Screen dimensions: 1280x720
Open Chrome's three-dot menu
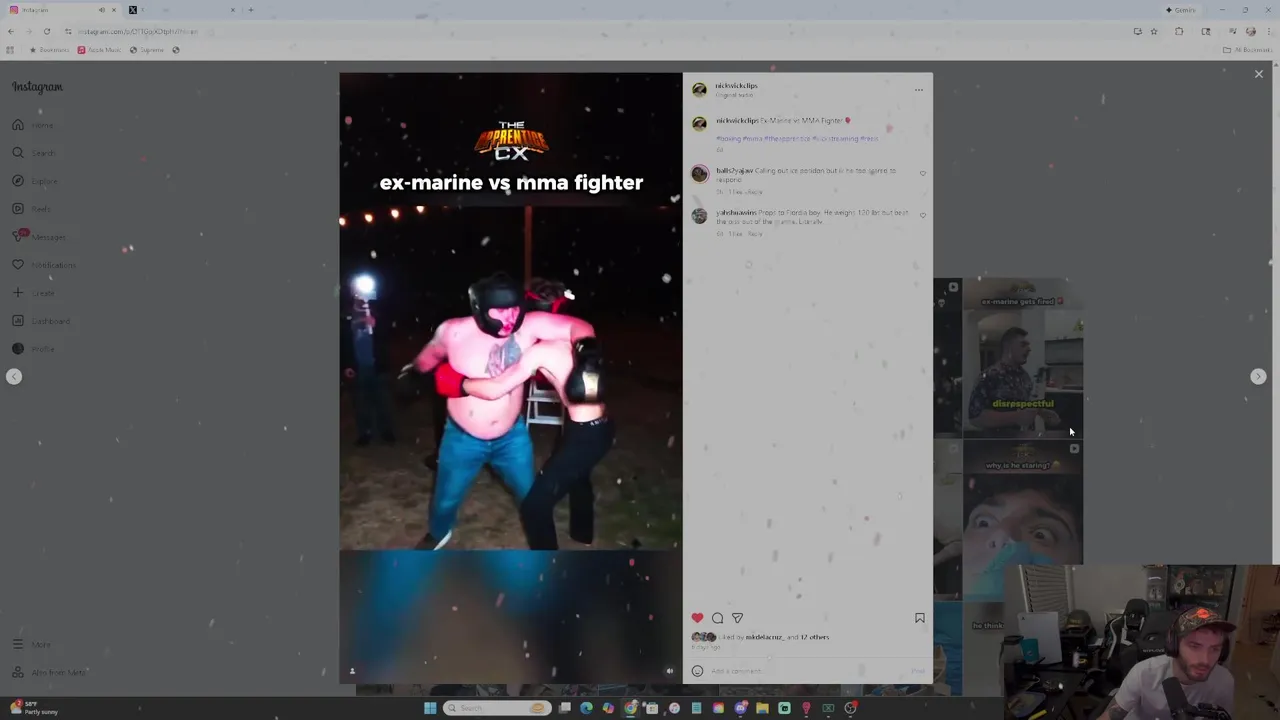[x=1268, y=31]
